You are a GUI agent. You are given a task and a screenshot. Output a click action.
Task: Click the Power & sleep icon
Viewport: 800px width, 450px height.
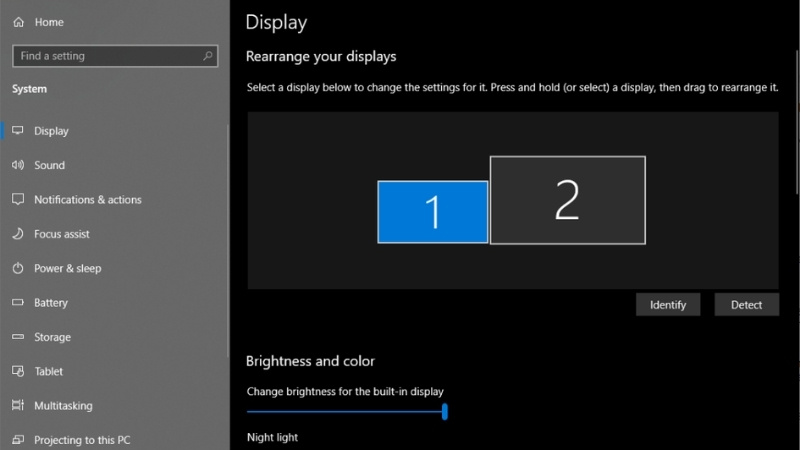[x=18, y=268]
